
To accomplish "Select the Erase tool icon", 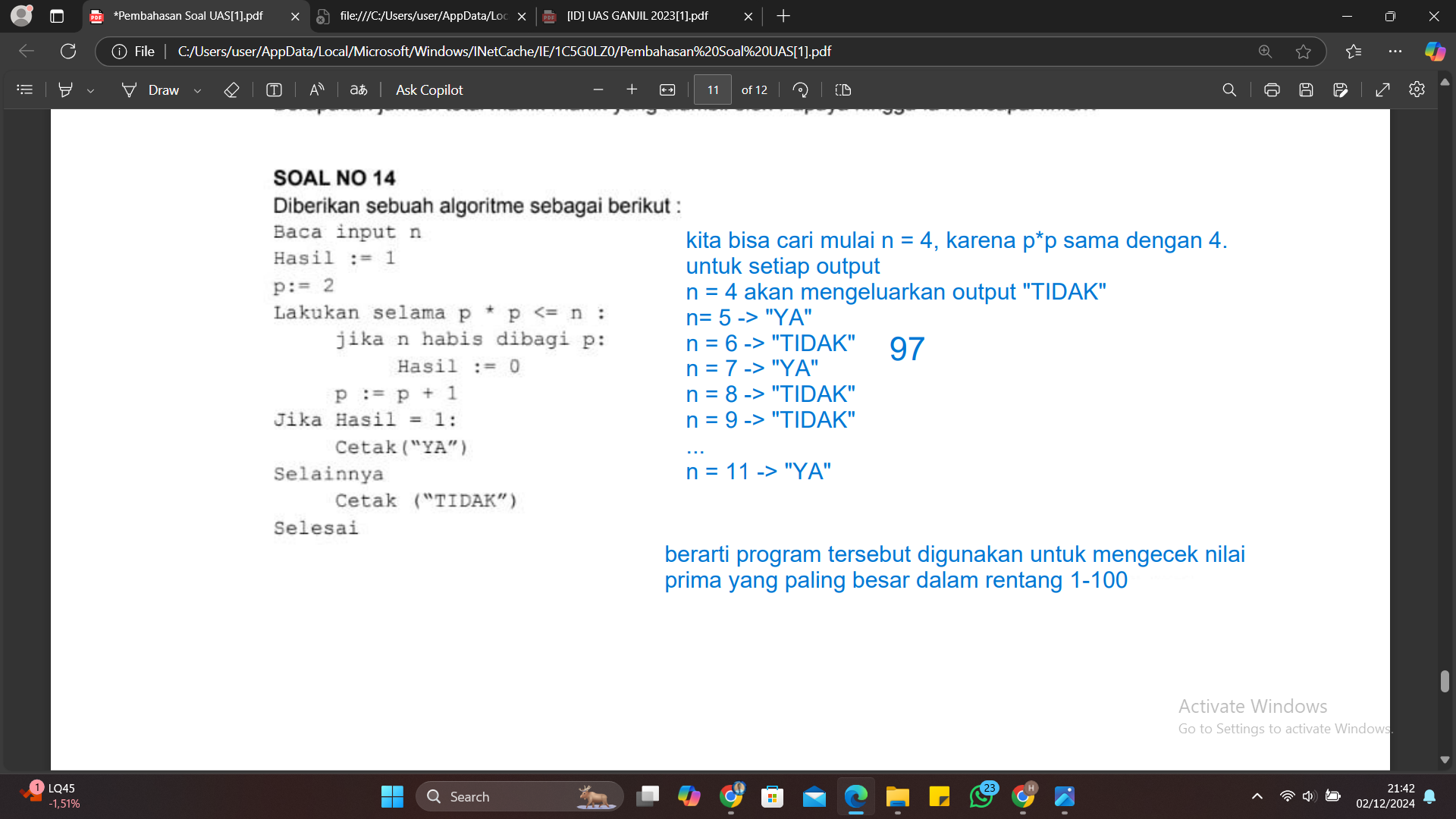I will 230,89.
